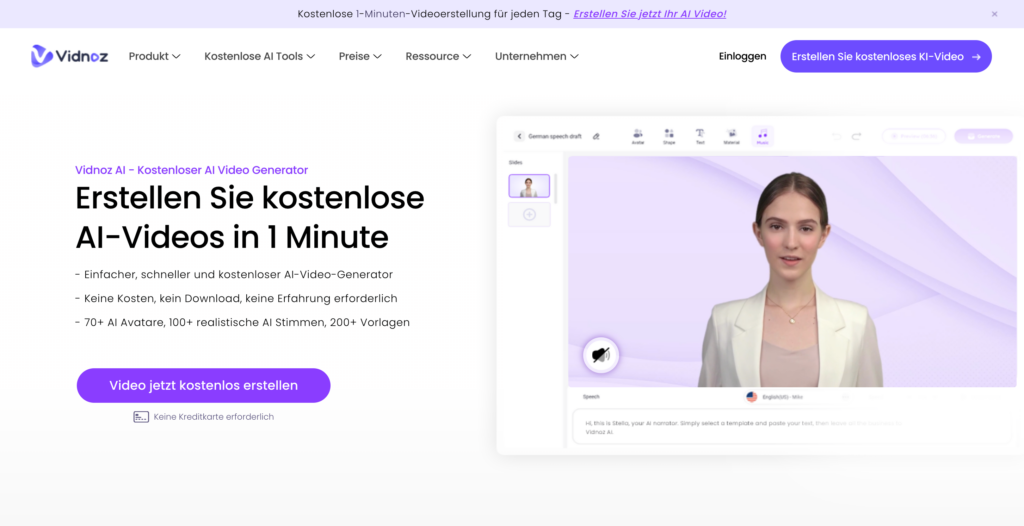Click the add slide plus button
Image resolution: width=1024 pixels, height=526 pixels.
[x=529, y=214]
